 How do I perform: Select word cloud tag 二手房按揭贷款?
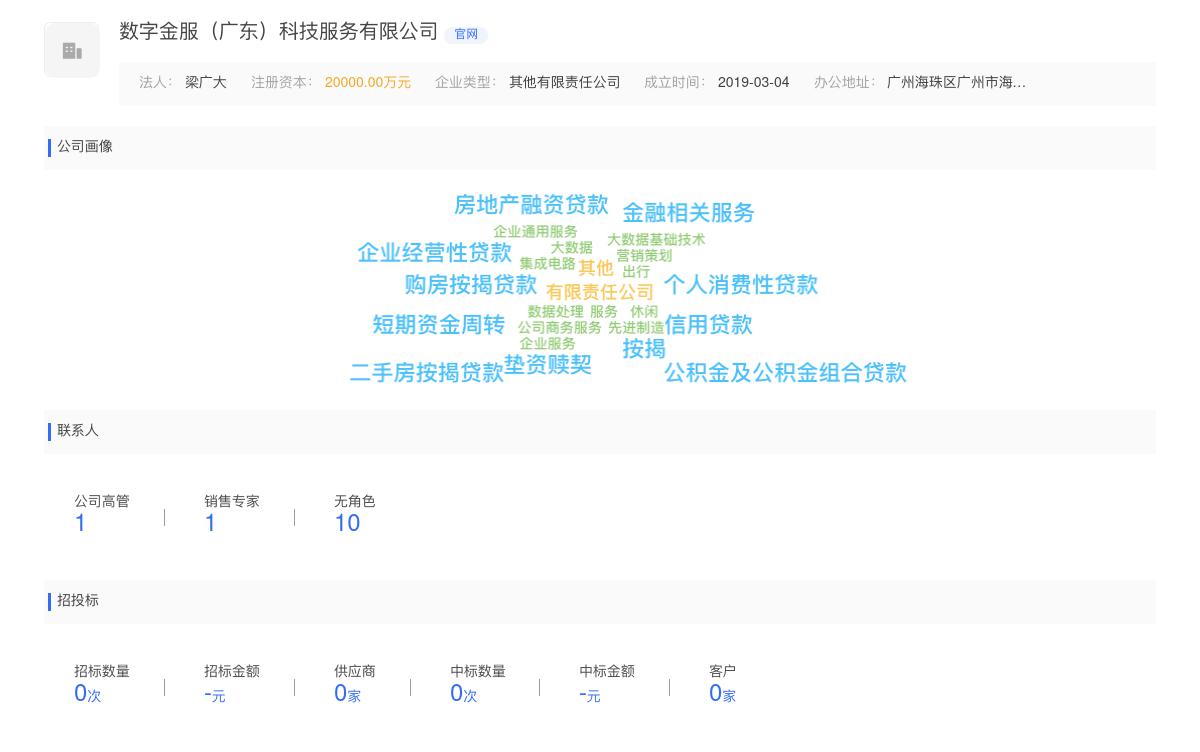pyautogui.click(x=427, y=373)
